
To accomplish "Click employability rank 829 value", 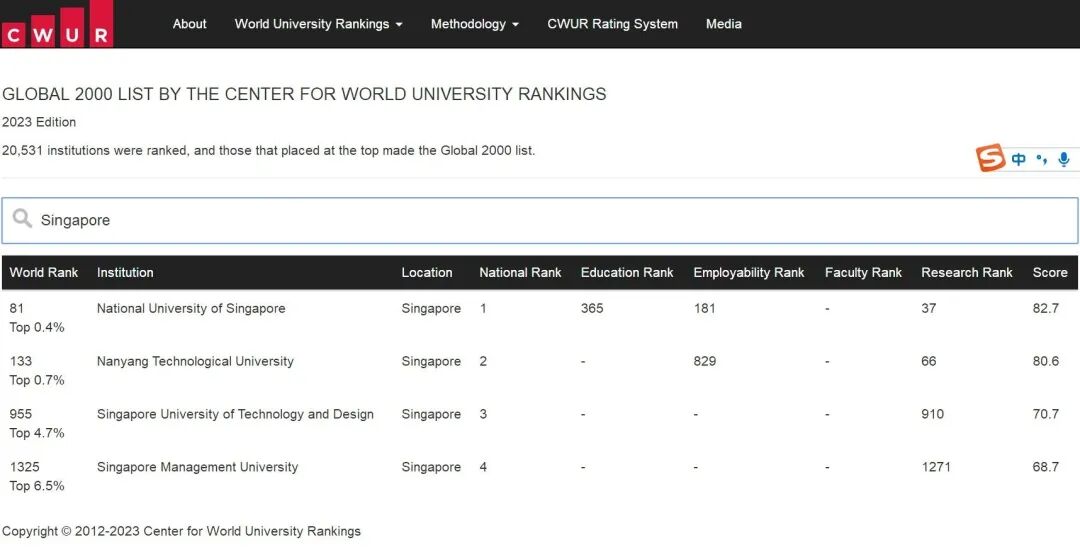I will point(705,361).
